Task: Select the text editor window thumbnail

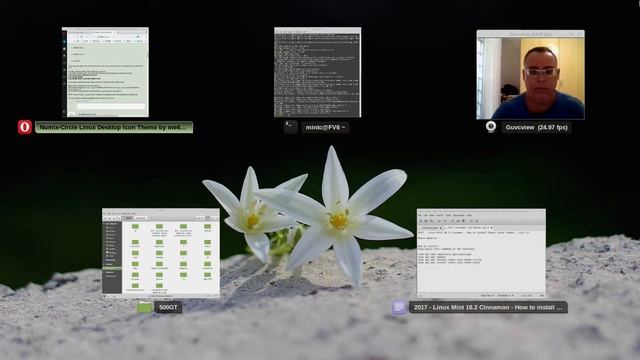Action: click(481, 253)
